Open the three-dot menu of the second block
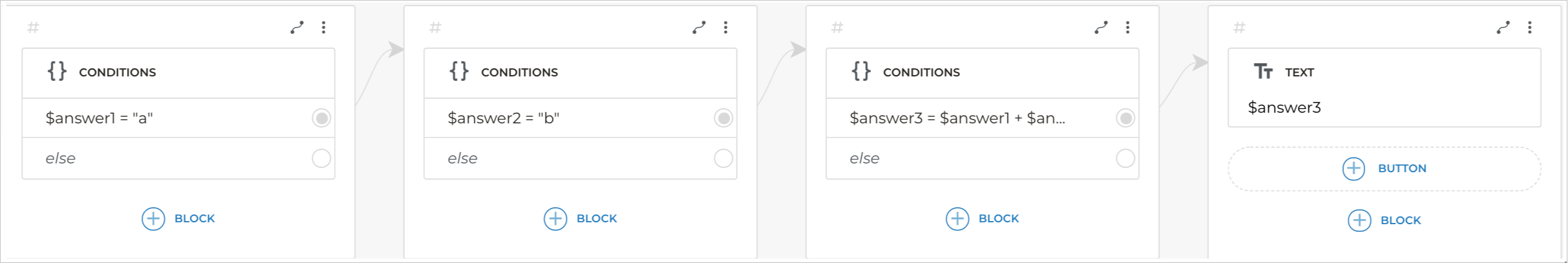The height and width of the screenshot is (263, 1568). pos(726,27)
